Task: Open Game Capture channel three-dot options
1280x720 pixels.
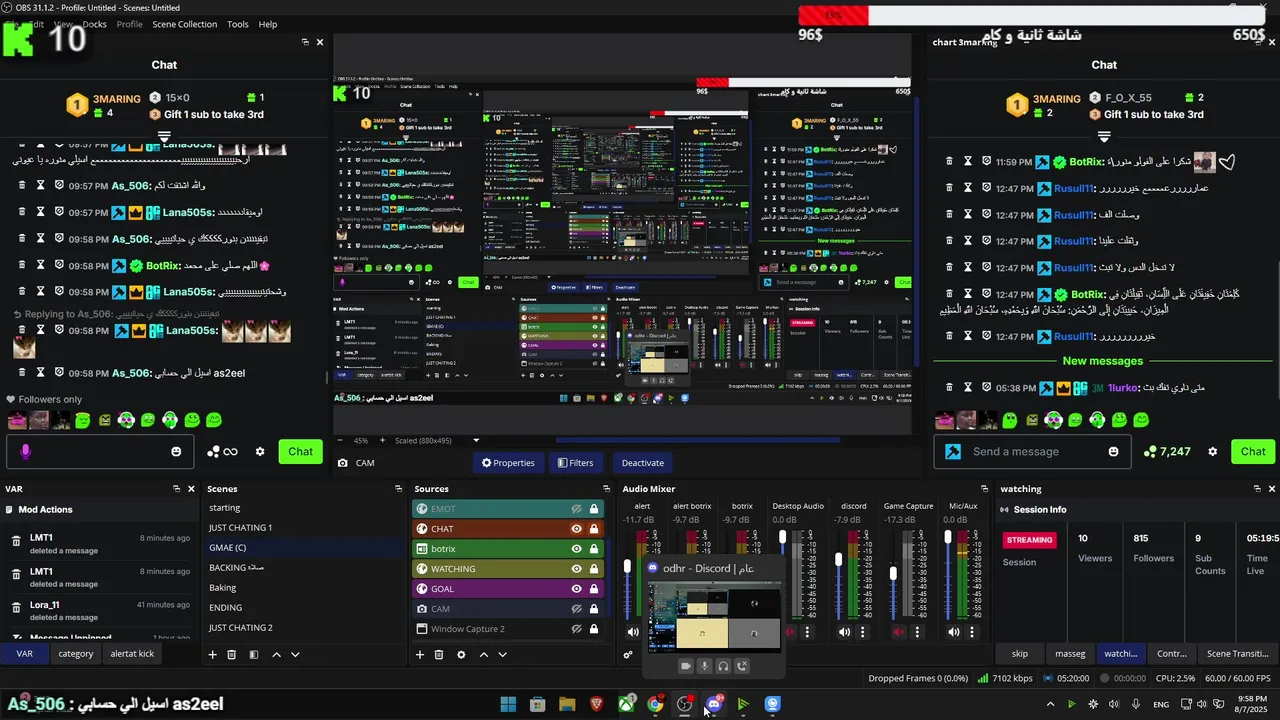Action: pos(917,632)
